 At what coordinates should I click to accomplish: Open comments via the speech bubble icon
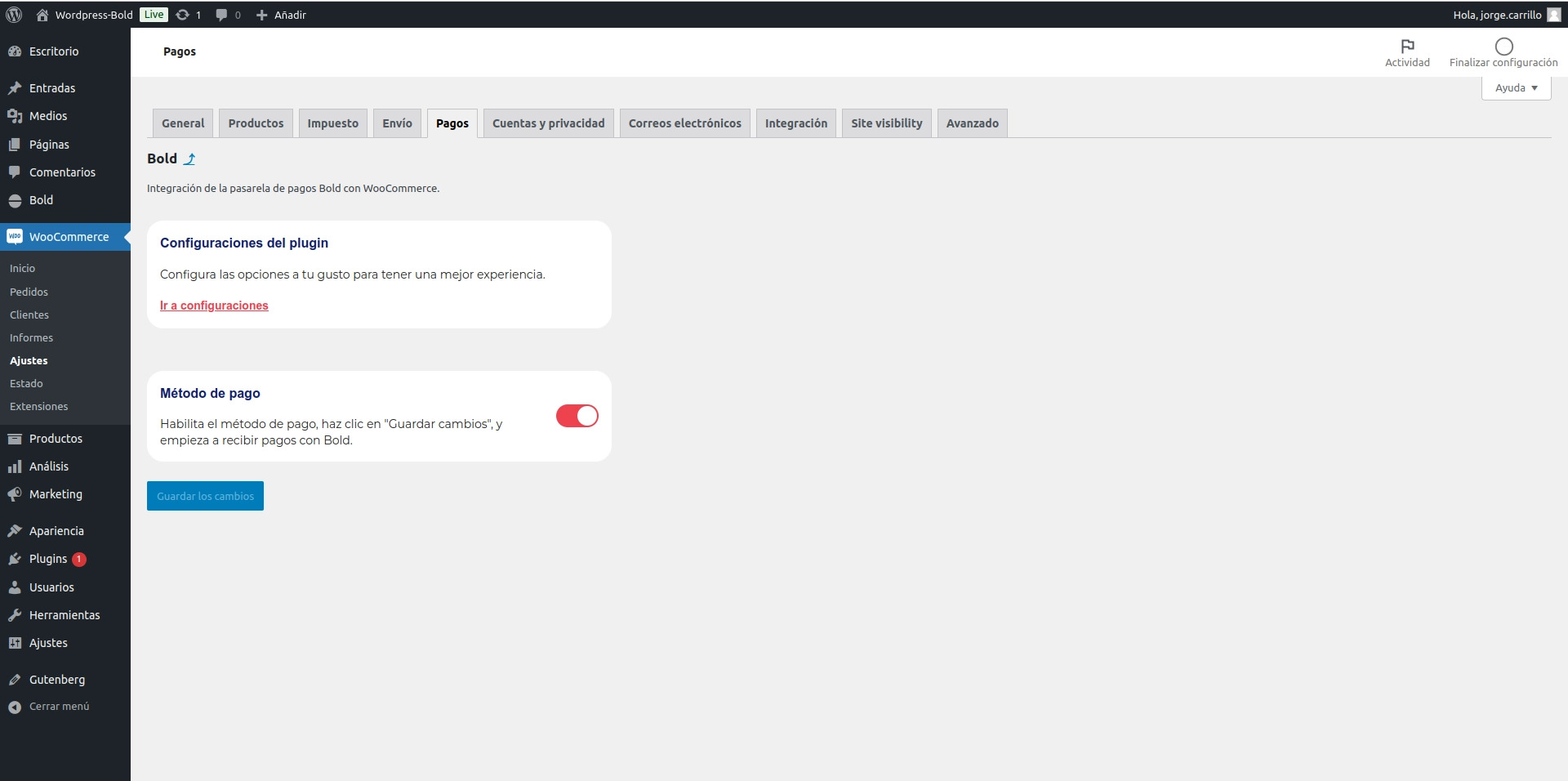coord(222,15)
